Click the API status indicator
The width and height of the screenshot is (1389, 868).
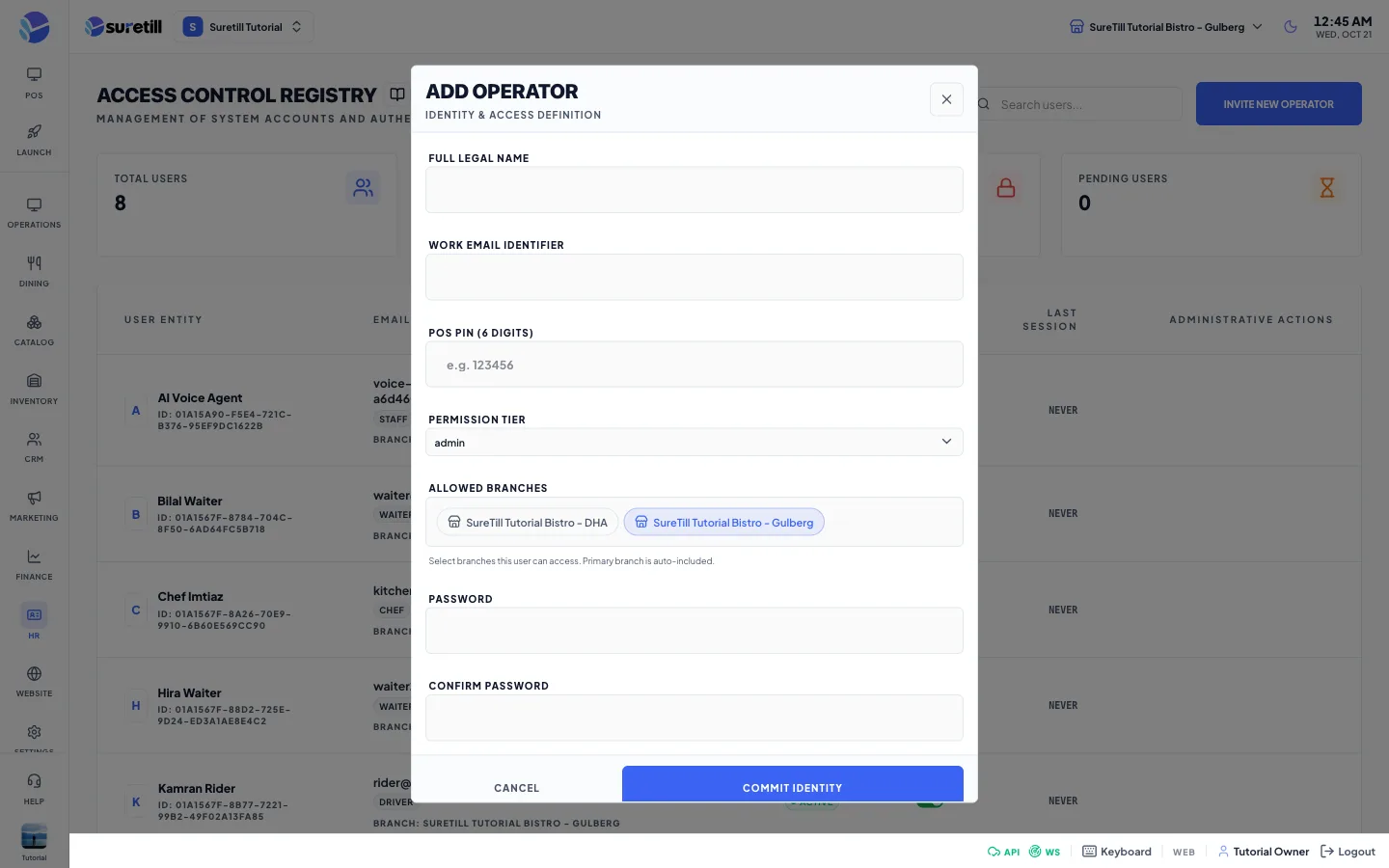click(1003, 852)
